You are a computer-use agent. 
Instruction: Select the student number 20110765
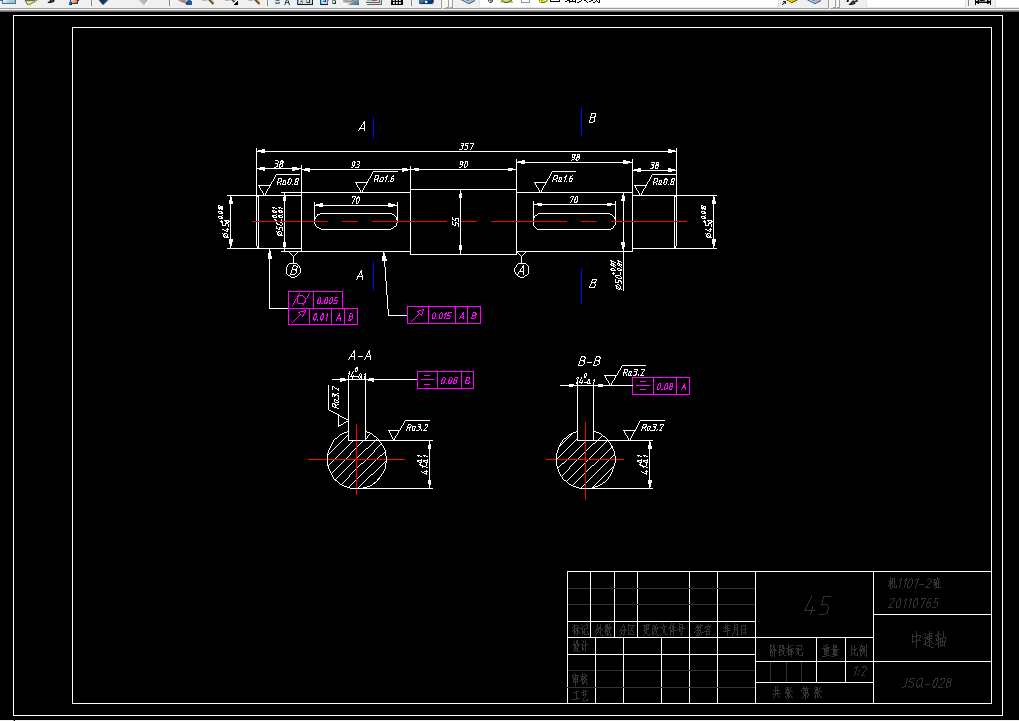point(914,603)
